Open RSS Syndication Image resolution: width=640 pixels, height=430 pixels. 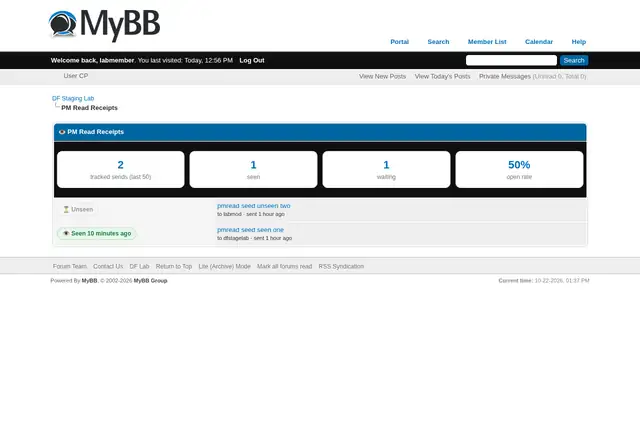tap(341, 266)
